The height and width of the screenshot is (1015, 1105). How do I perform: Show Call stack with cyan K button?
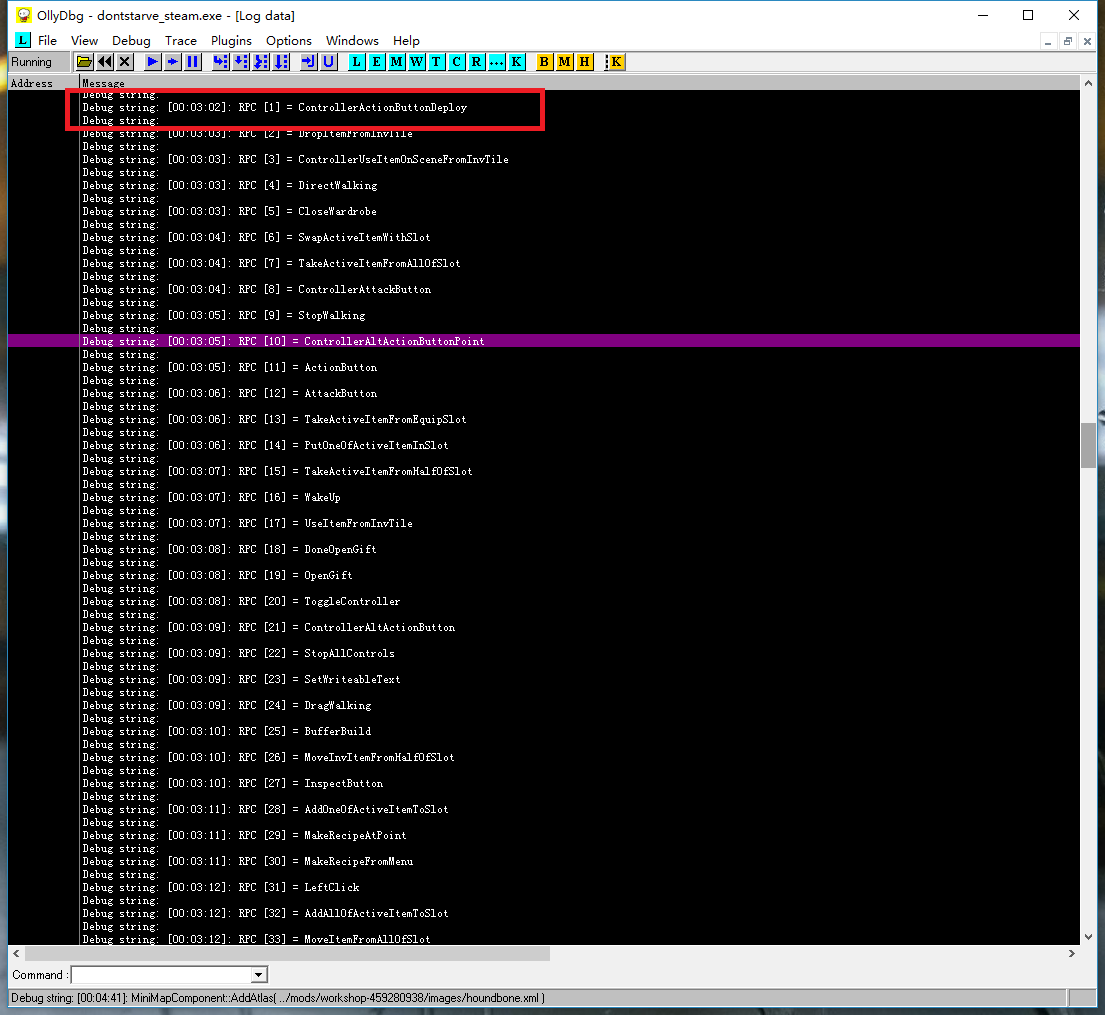click(x=517, y=62)
